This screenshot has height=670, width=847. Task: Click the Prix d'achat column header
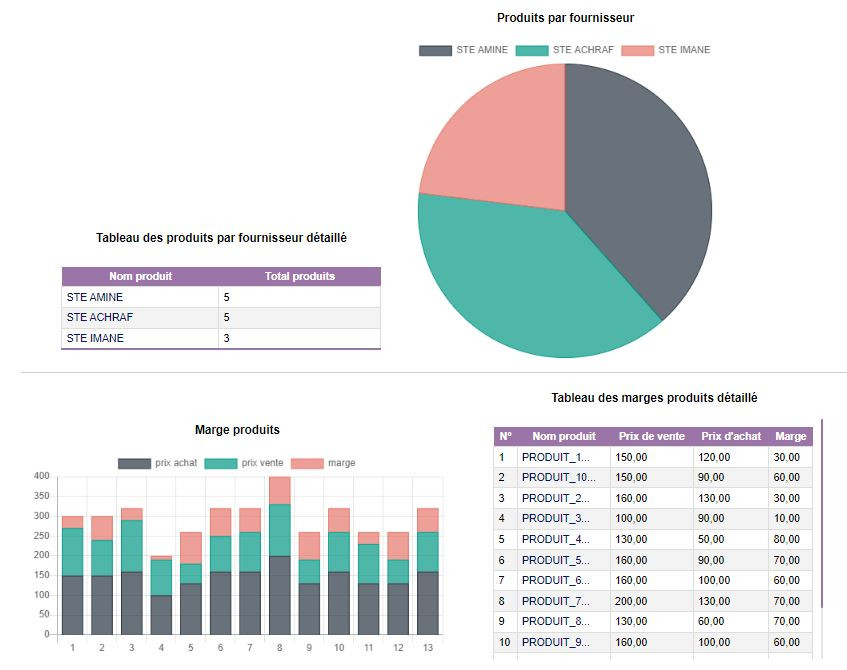click(x=731, y=436)
